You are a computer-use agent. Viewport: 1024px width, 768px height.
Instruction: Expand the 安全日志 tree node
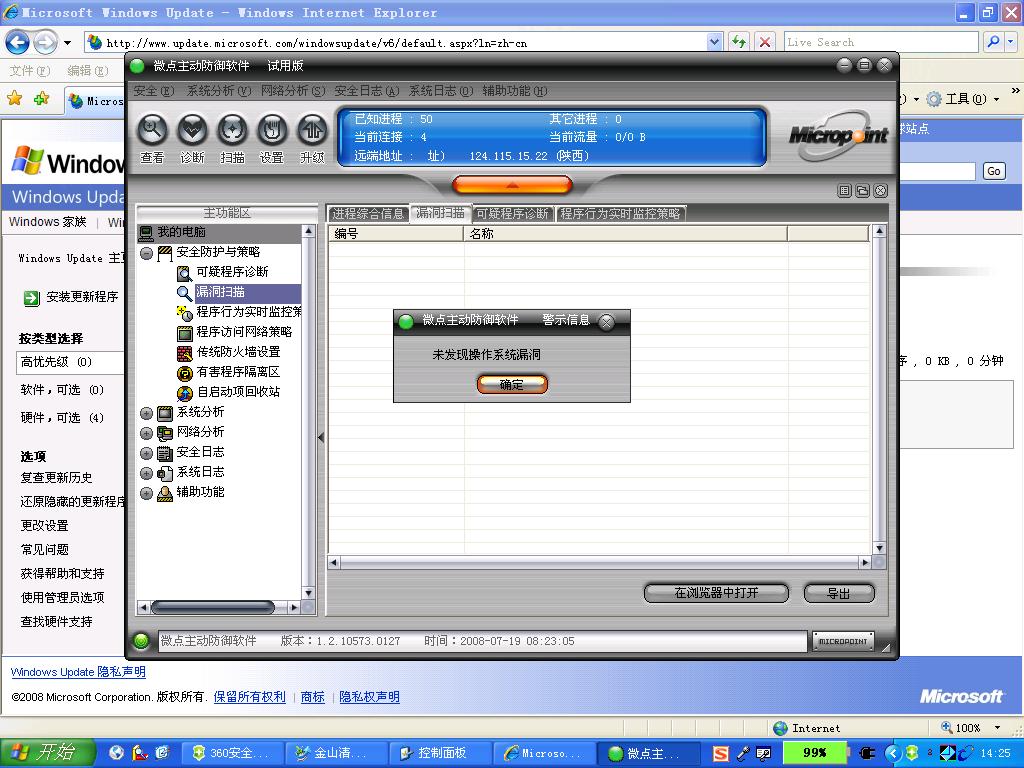tap(146, 453)
